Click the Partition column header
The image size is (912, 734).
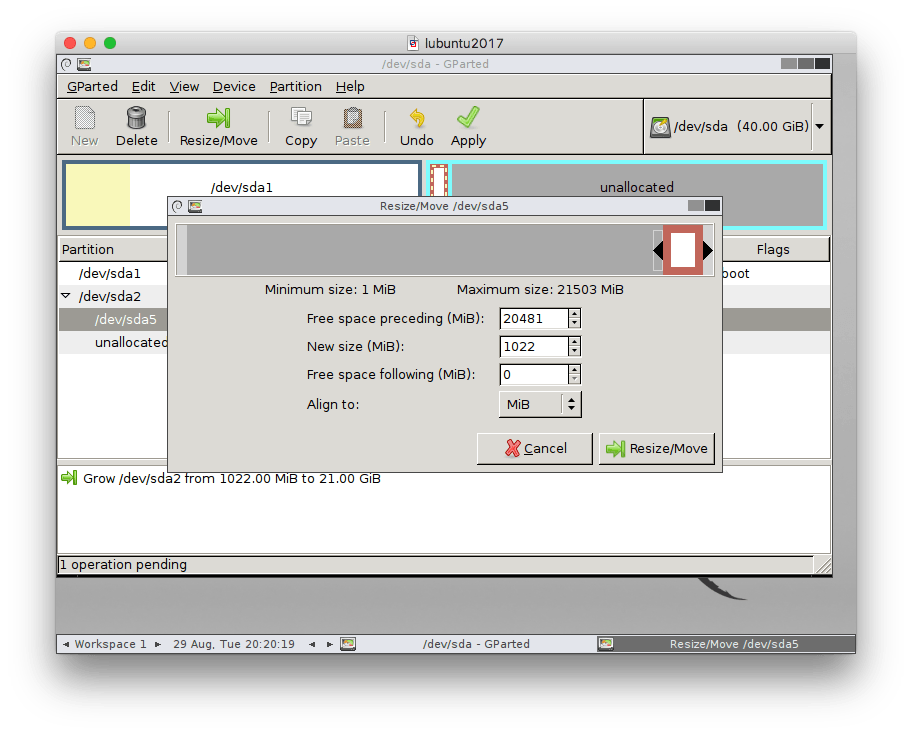tap(113, 250)
